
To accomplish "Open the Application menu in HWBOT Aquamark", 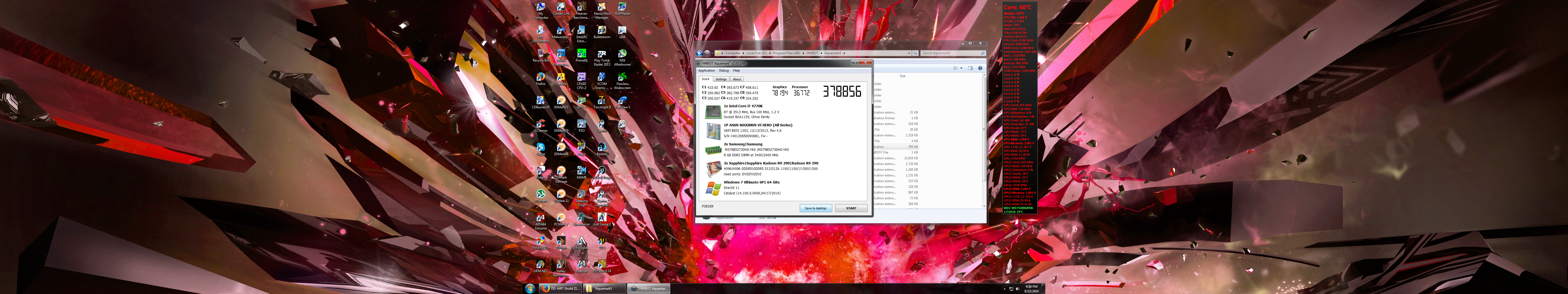I will click(706, 71).
